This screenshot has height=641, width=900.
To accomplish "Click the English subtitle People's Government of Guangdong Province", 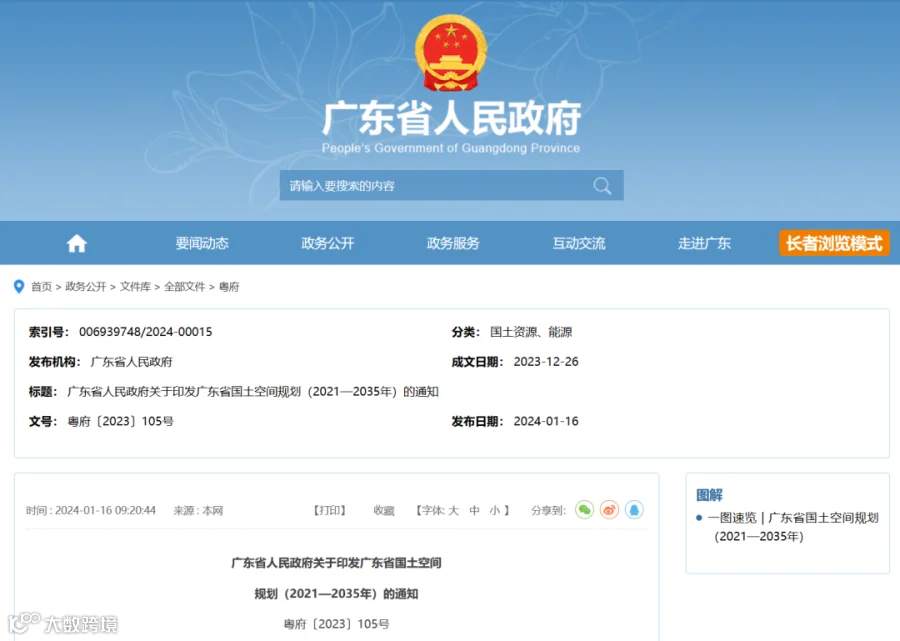I will [x=451, y=148].
